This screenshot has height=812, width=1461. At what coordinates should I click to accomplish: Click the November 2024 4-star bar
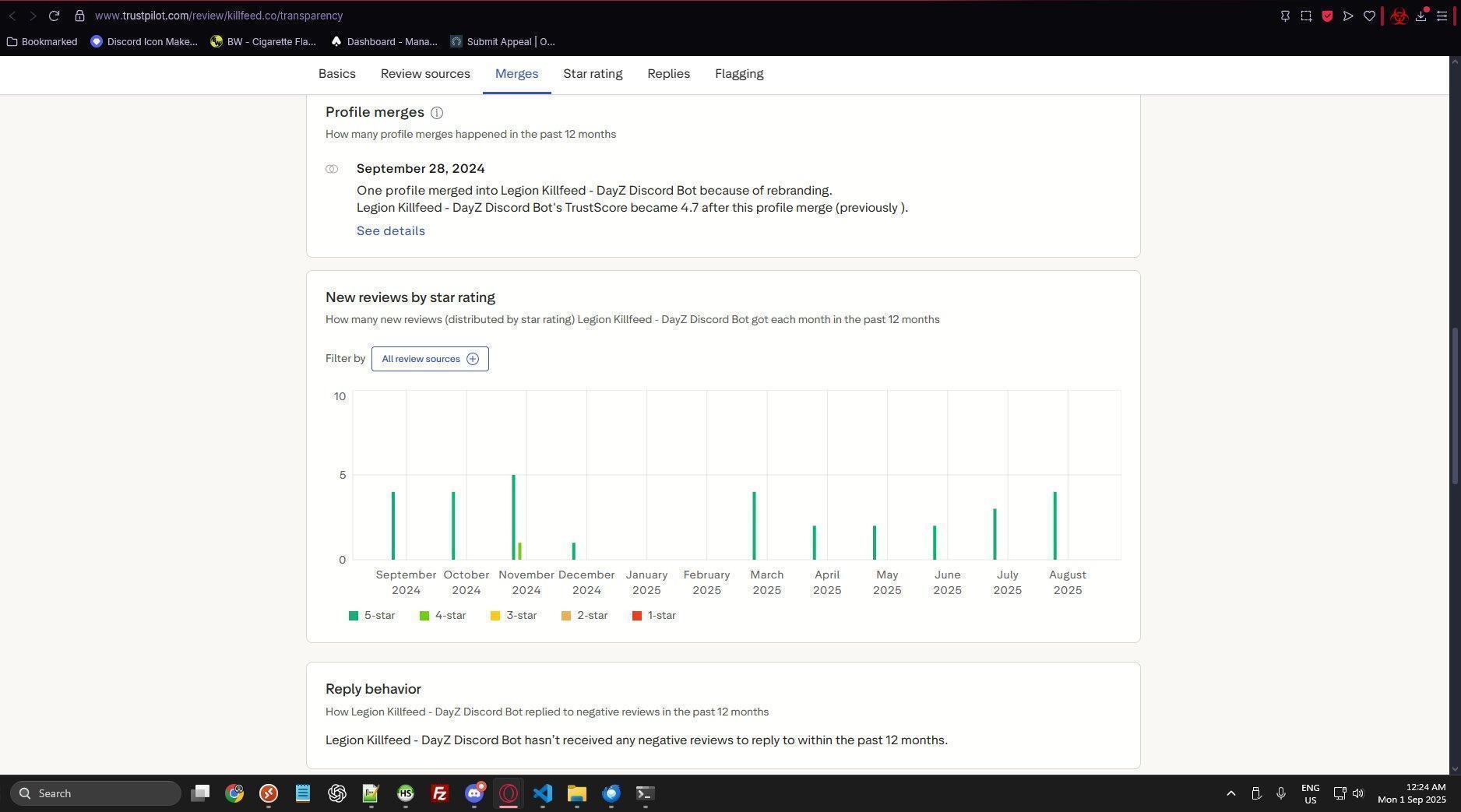tap(519, 551)
